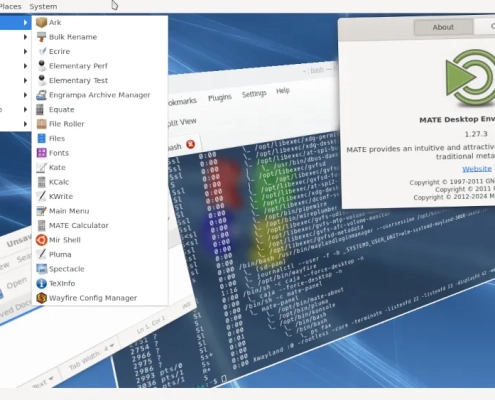Expand the fourth category submenu arrow
The image size is (495, 400).
click(x=25, y=66)
